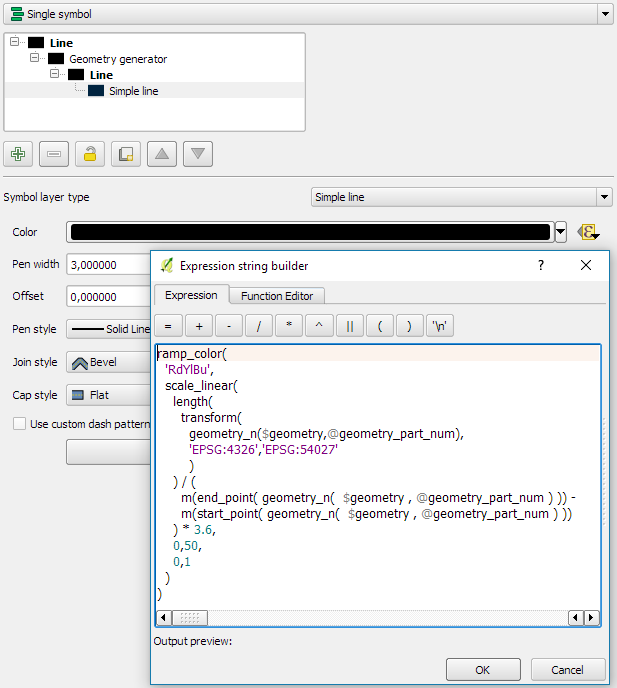Viewport: 617px width, 688px height.
Task: Open the data-defined override for Color
Action: (x=589, y=232)
